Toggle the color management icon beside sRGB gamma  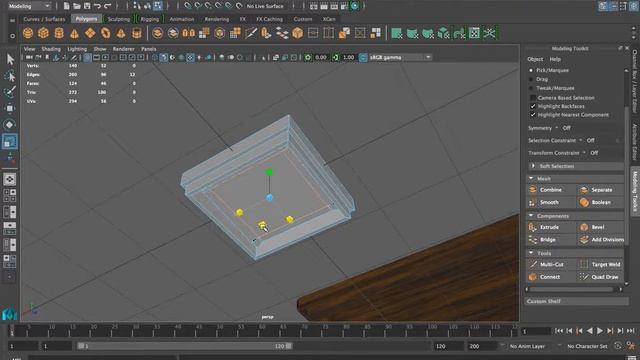[363, 58]
